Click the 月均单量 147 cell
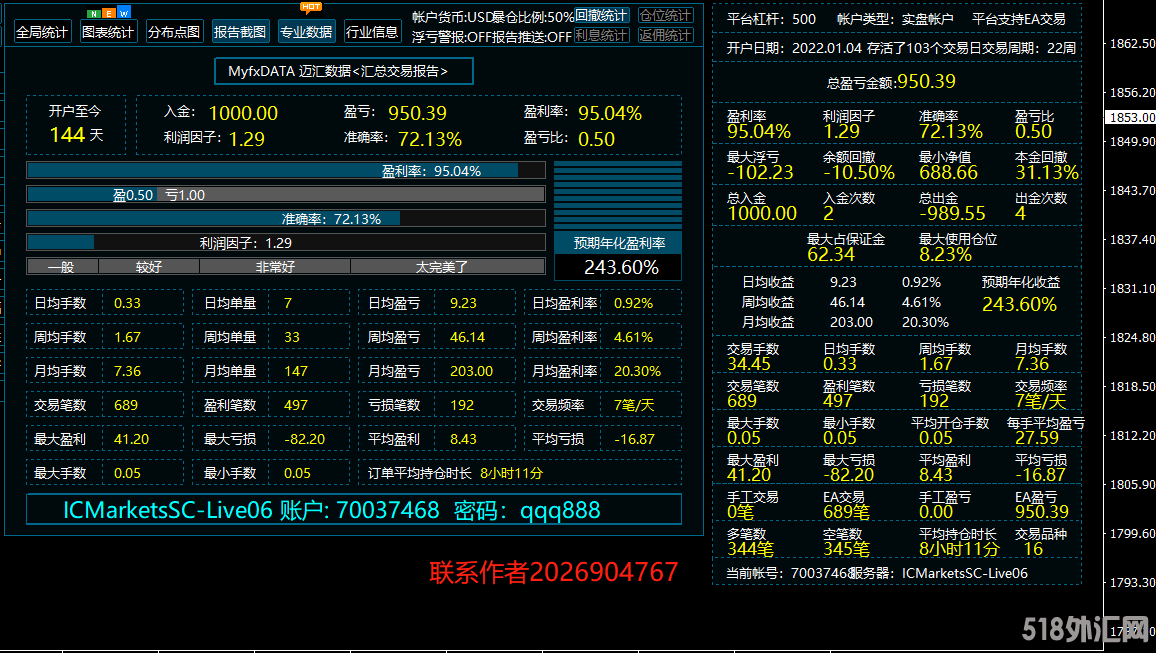The image size is (1156, 653). [x=271, y=371]
